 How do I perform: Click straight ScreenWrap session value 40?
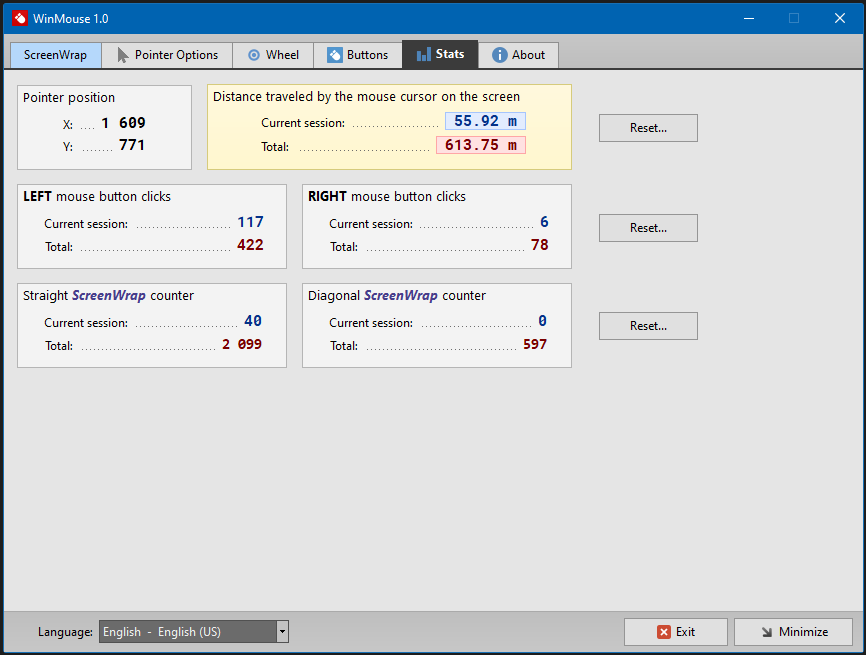(253, 321)
